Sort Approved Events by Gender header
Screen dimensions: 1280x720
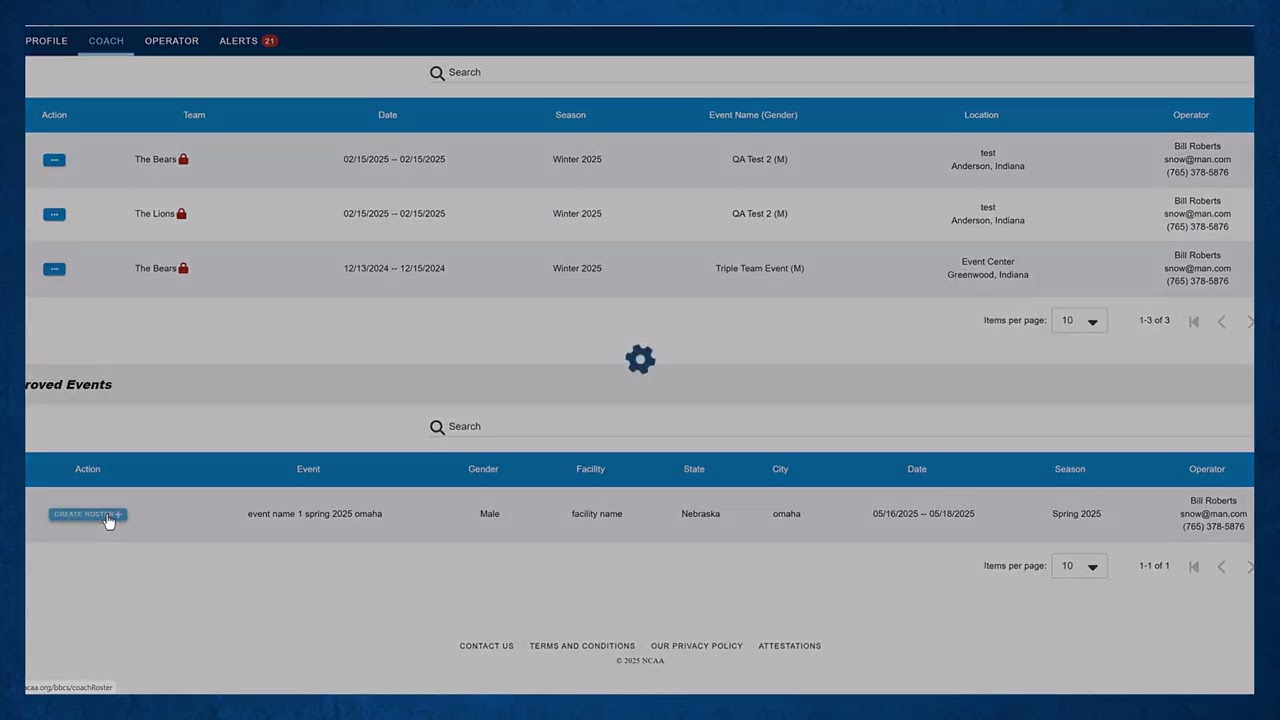coord(483,469)
